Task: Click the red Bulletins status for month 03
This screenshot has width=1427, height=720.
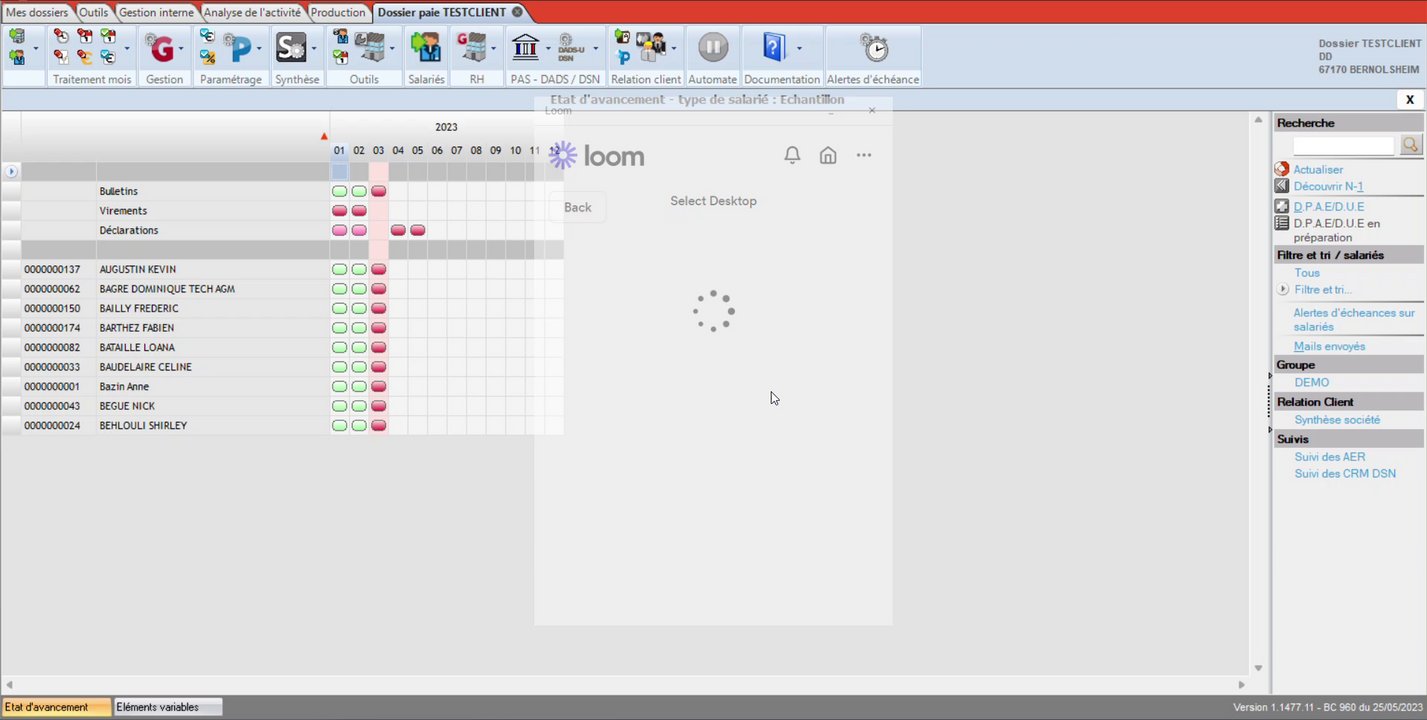Action: [378, 191]
